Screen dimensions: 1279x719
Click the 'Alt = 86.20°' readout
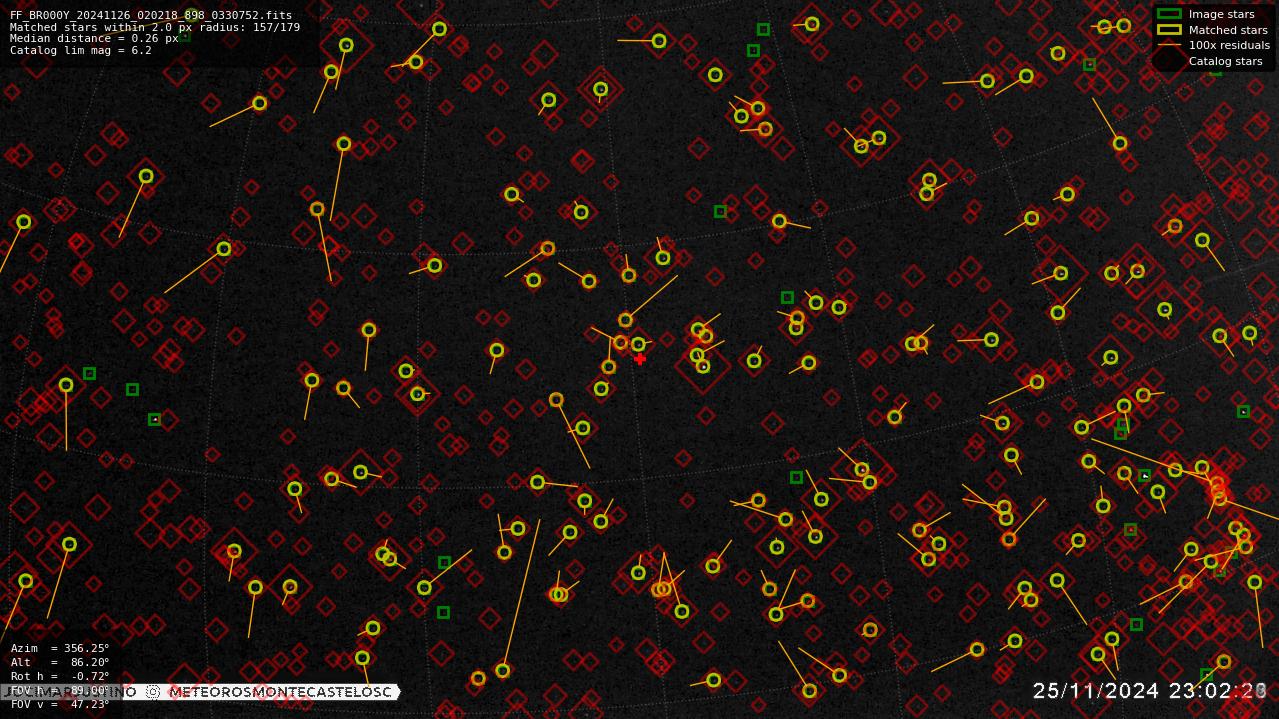point(60,662)
